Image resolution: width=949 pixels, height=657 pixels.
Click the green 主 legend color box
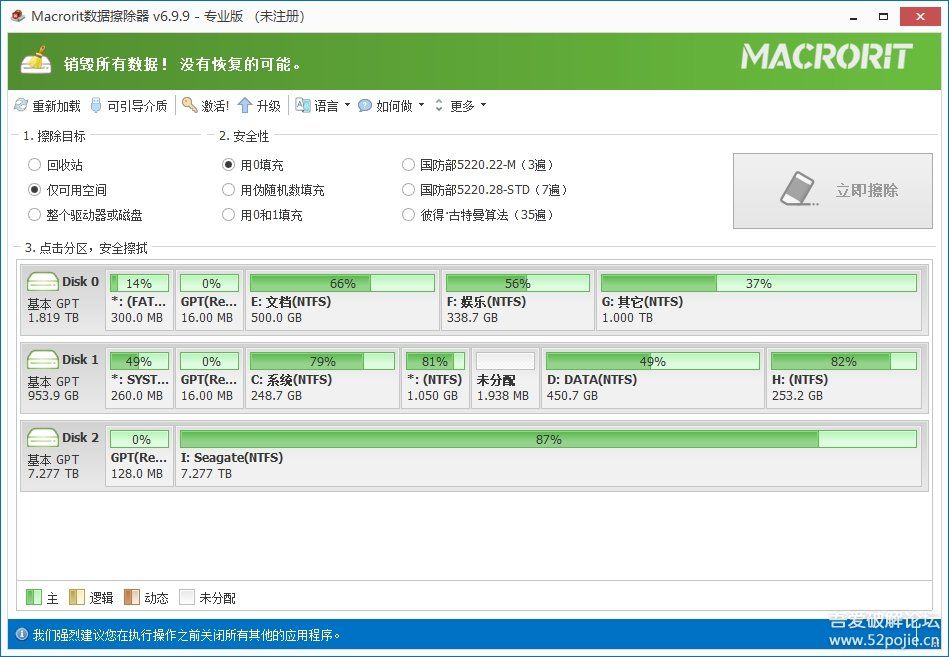(33, 597)
